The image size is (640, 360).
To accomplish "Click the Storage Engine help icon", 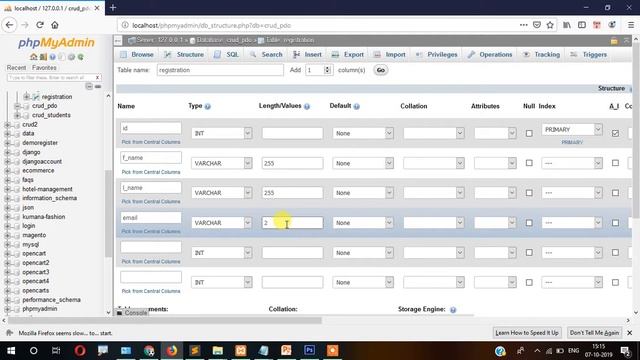I will point(453,310).
